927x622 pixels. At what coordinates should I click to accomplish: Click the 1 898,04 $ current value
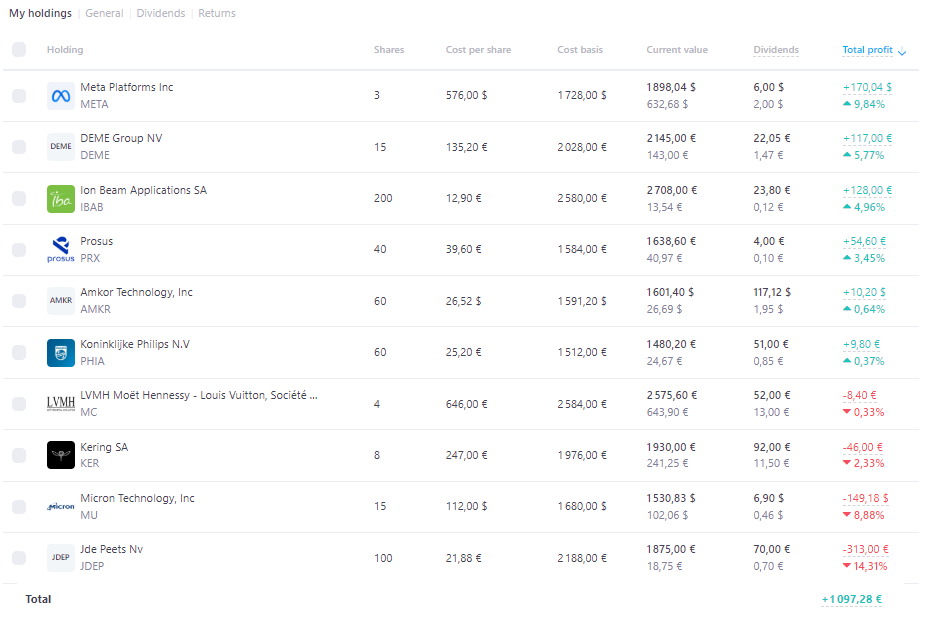click(671, 87)
